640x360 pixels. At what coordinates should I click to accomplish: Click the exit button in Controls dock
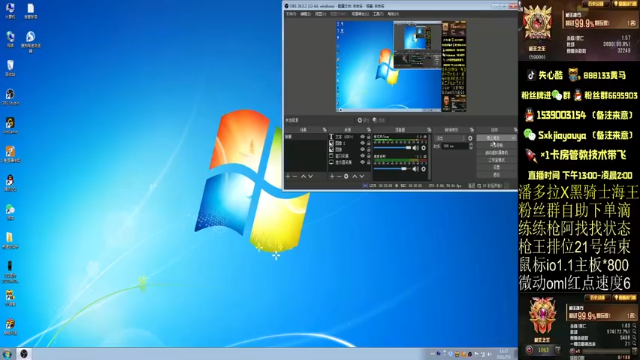coord(497,175)
